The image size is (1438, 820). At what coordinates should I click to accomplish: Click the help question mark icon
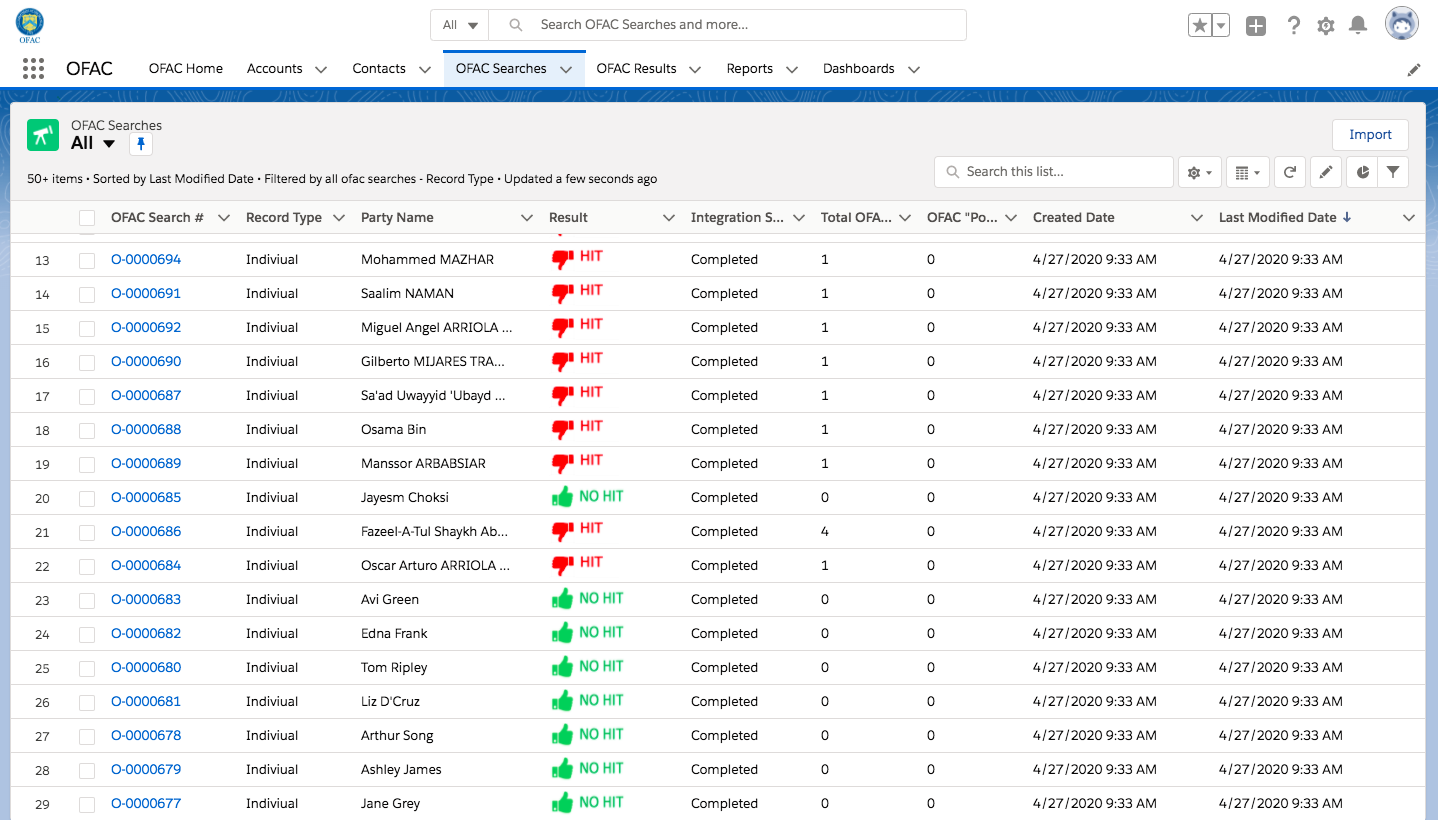[1293, 26]
